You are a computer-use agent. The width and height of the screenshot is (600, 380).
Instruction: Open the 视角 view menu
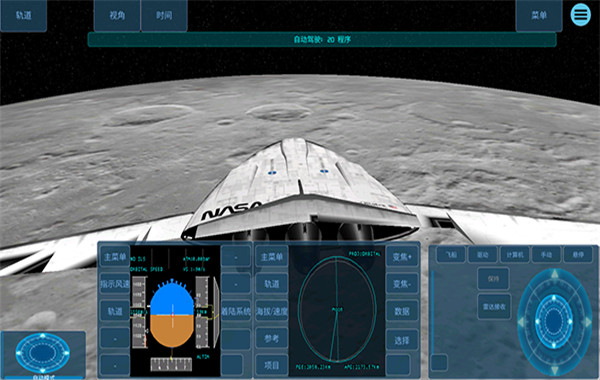(117, 15)
